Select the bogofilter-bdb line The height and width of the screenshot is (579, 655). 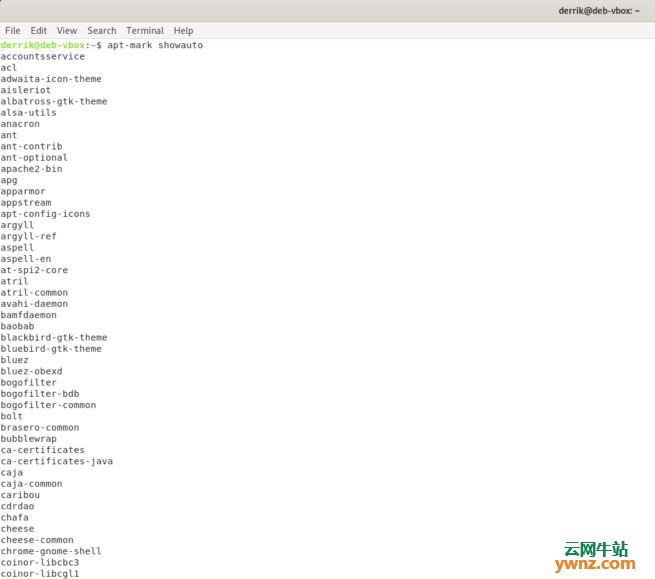[x=40, y=394]
